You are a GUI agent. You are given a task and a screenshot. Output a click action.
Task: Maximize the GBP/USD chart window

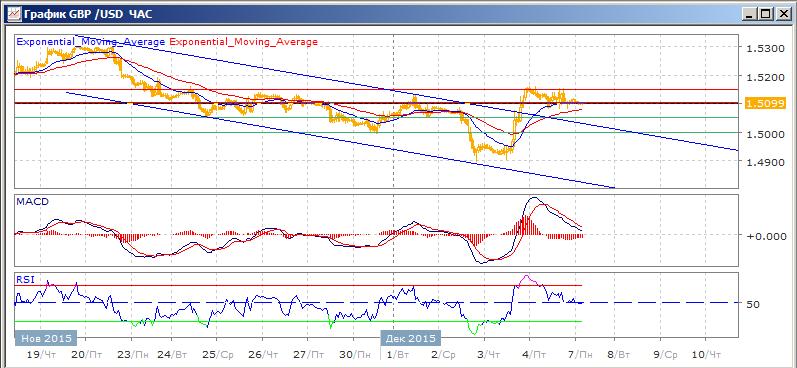(765, 14)
